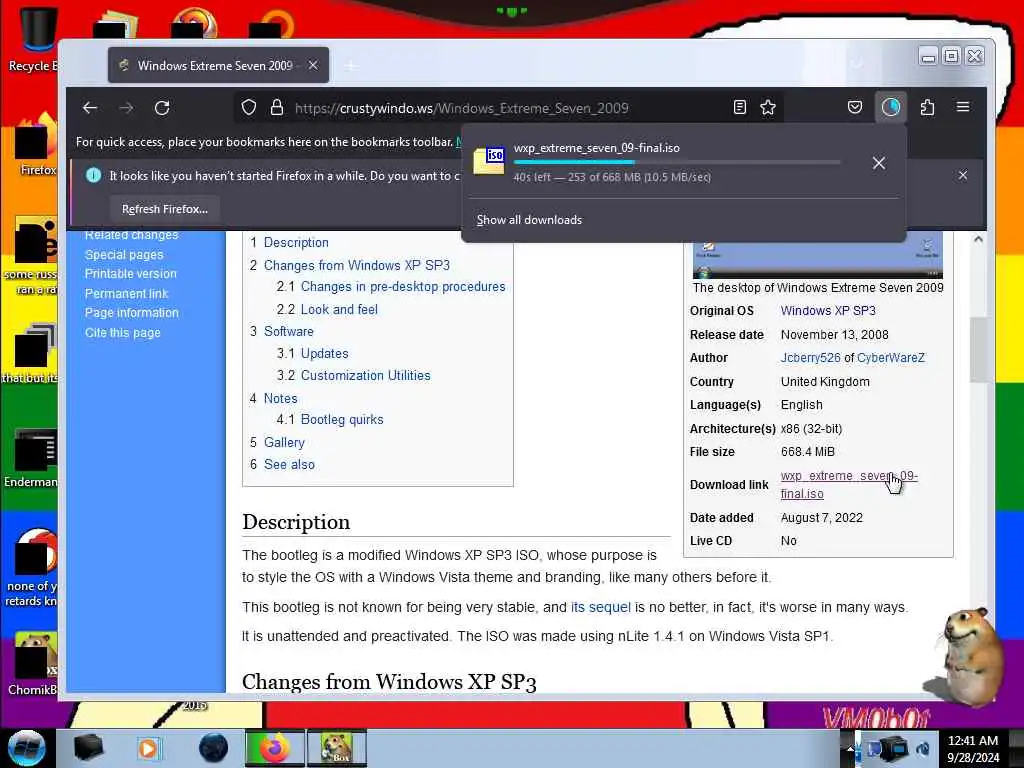Bookmark this page with the star icon

click(768, 108)
